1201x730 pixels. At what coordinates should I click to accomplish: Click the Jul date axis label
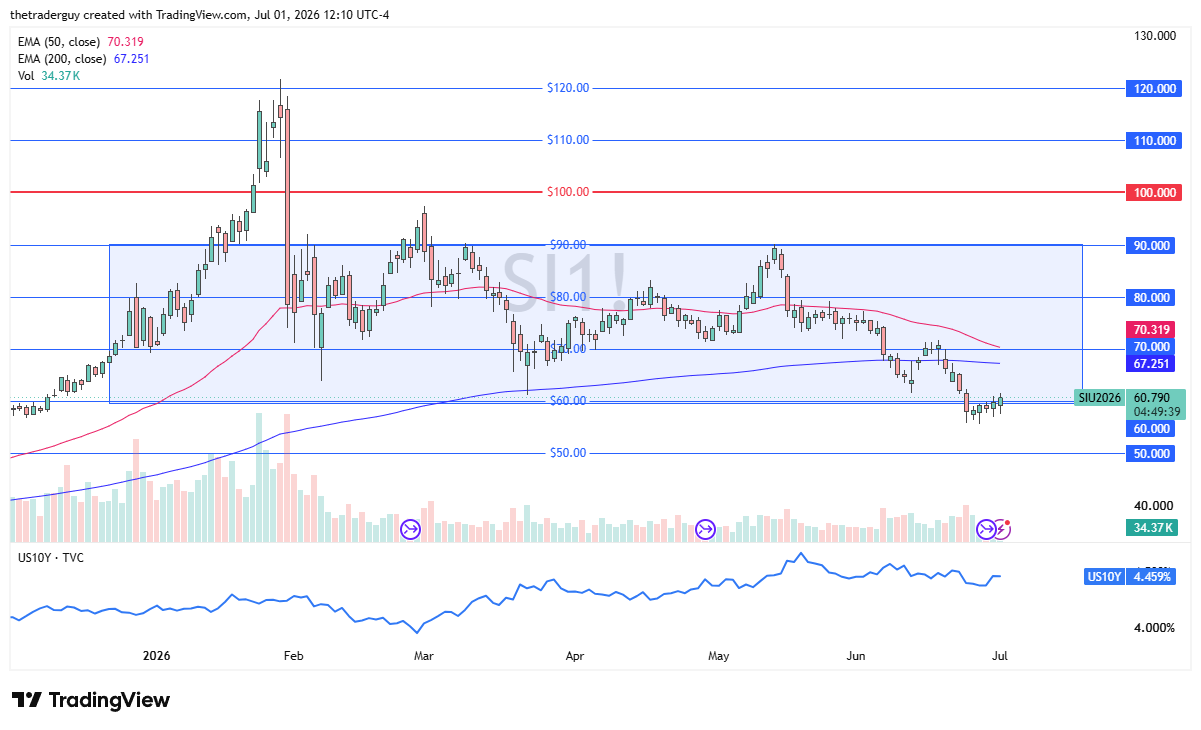coord(999,656)
